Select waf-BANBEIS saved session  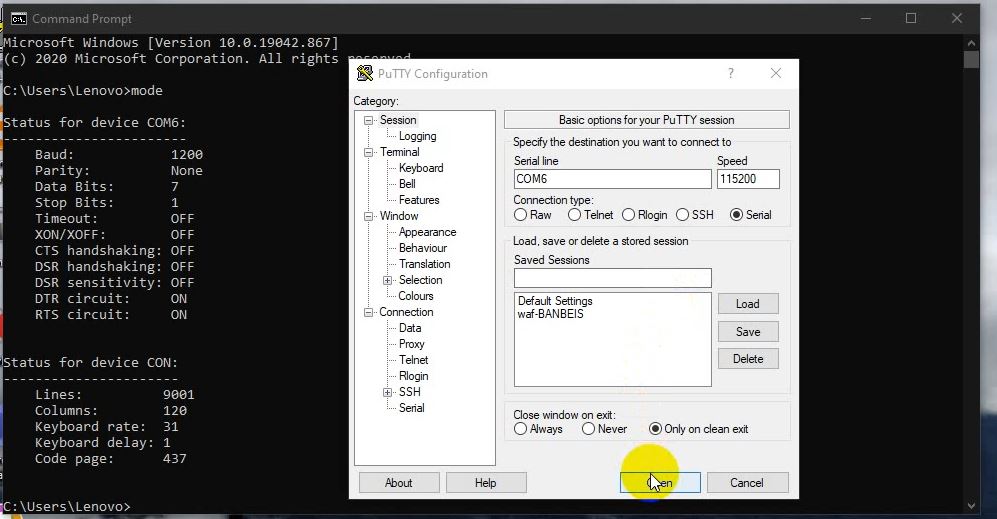[550, 314]
